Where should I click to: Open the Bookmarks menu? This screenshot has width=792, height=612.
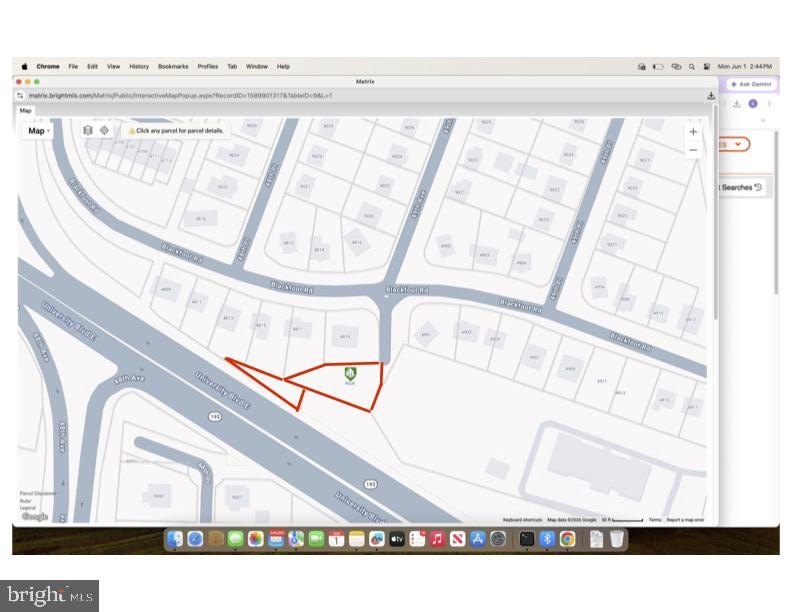click(x=173, y=67)
